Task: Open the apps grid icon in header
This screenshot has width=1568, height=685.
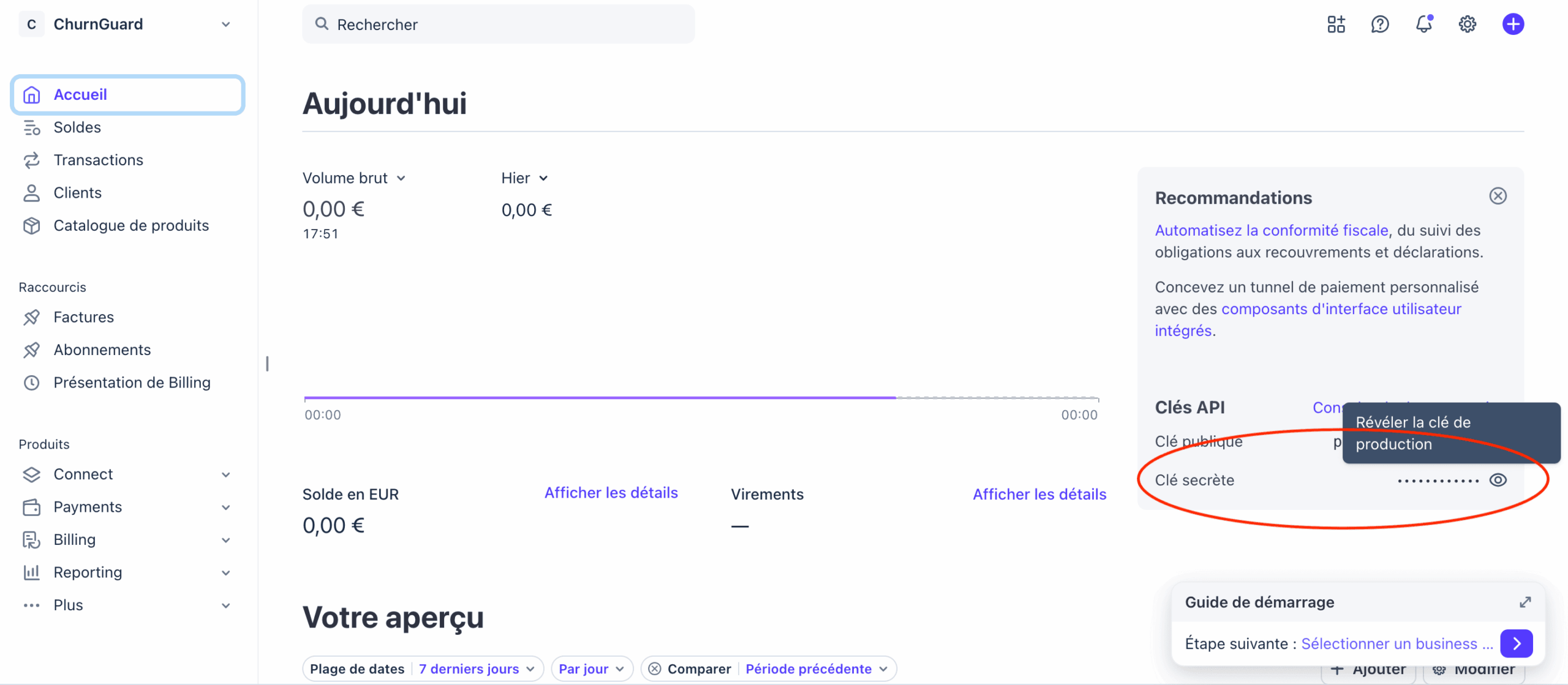Action: (x=1336, y=24)
